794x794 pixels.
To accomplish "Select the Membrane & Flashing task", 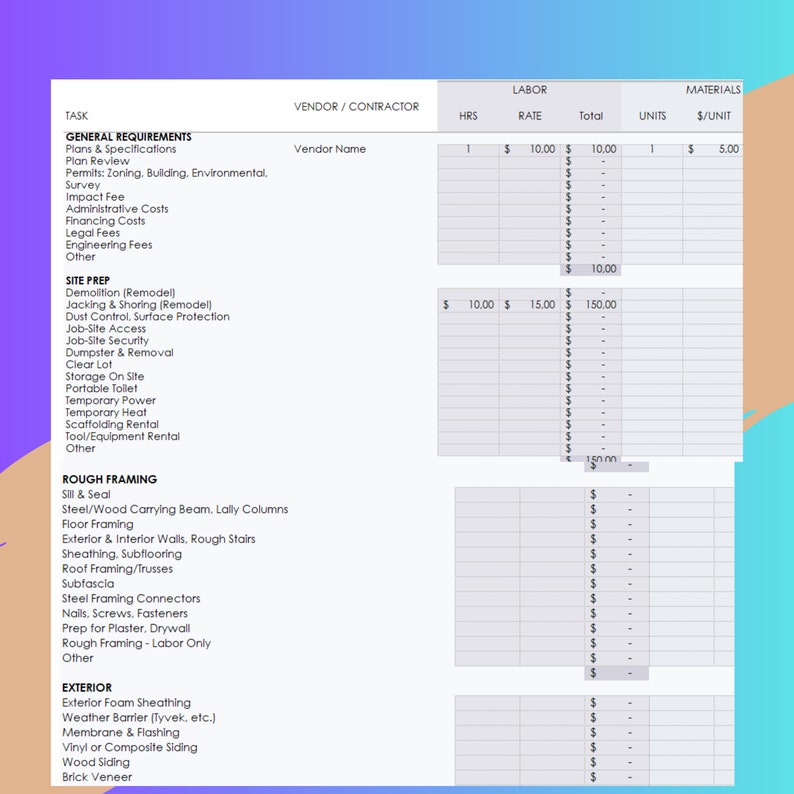I will pos(121,733).
